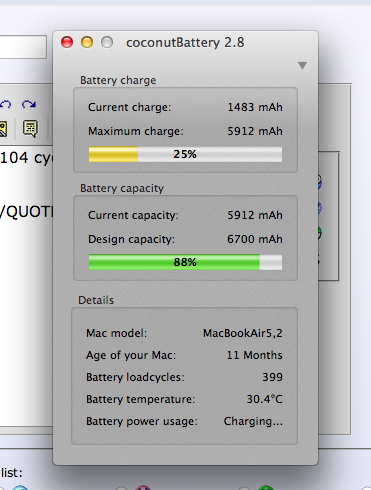This screenshot has height=490, width=371.
Task: Click the 'Battery charge' section heading
Action: point(118,80)
